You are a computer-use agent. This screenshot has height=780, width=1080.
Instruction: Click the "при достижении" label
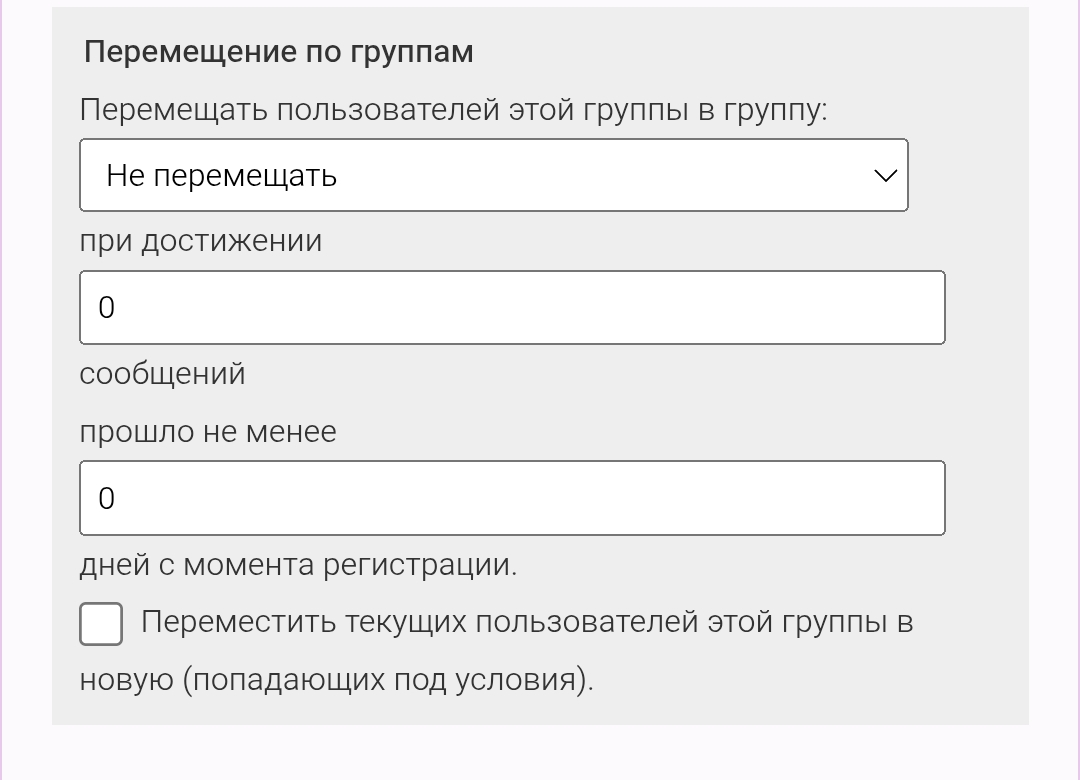200,240
